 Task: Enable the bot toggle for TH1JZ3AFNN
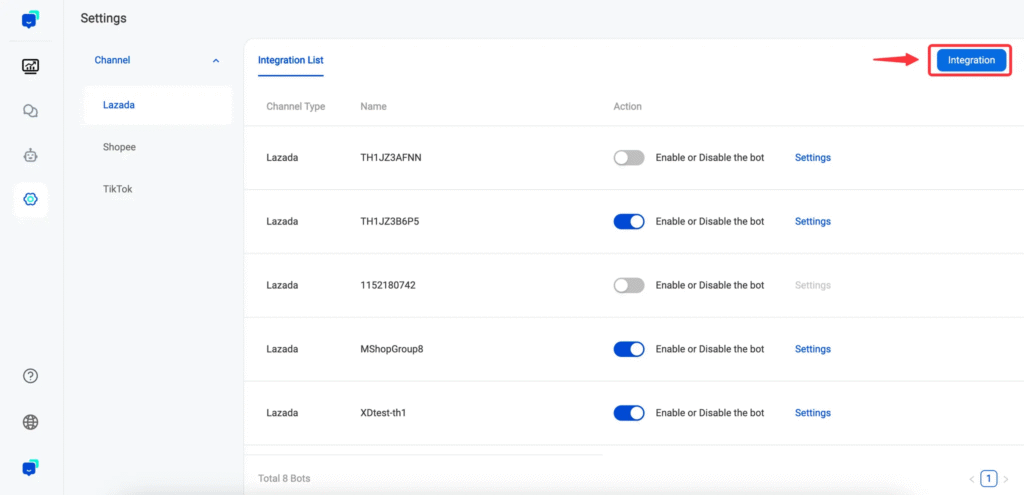[629, 157]
